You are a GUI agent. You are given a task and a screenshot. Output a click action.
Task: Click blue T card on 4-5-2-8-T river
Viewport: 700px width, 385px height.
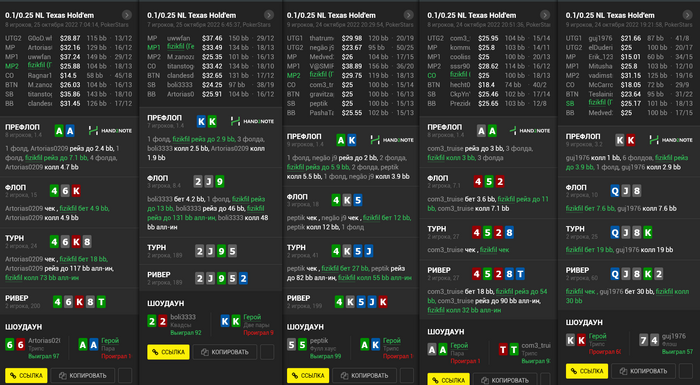point(520,274)
